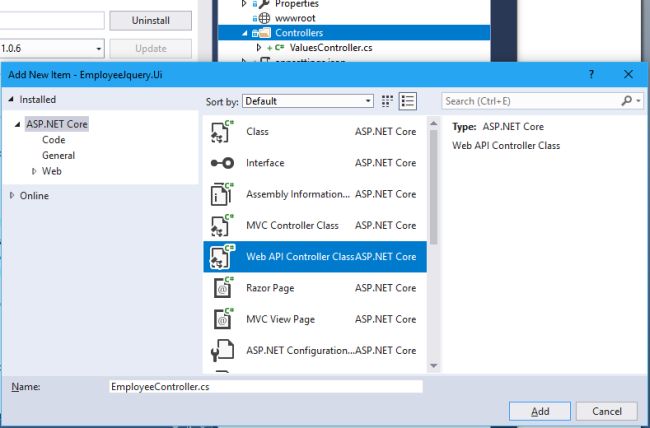This screenshot has width=650, height=428.
Task: Expand the Web tree node
Action: [x=34, y=171]
